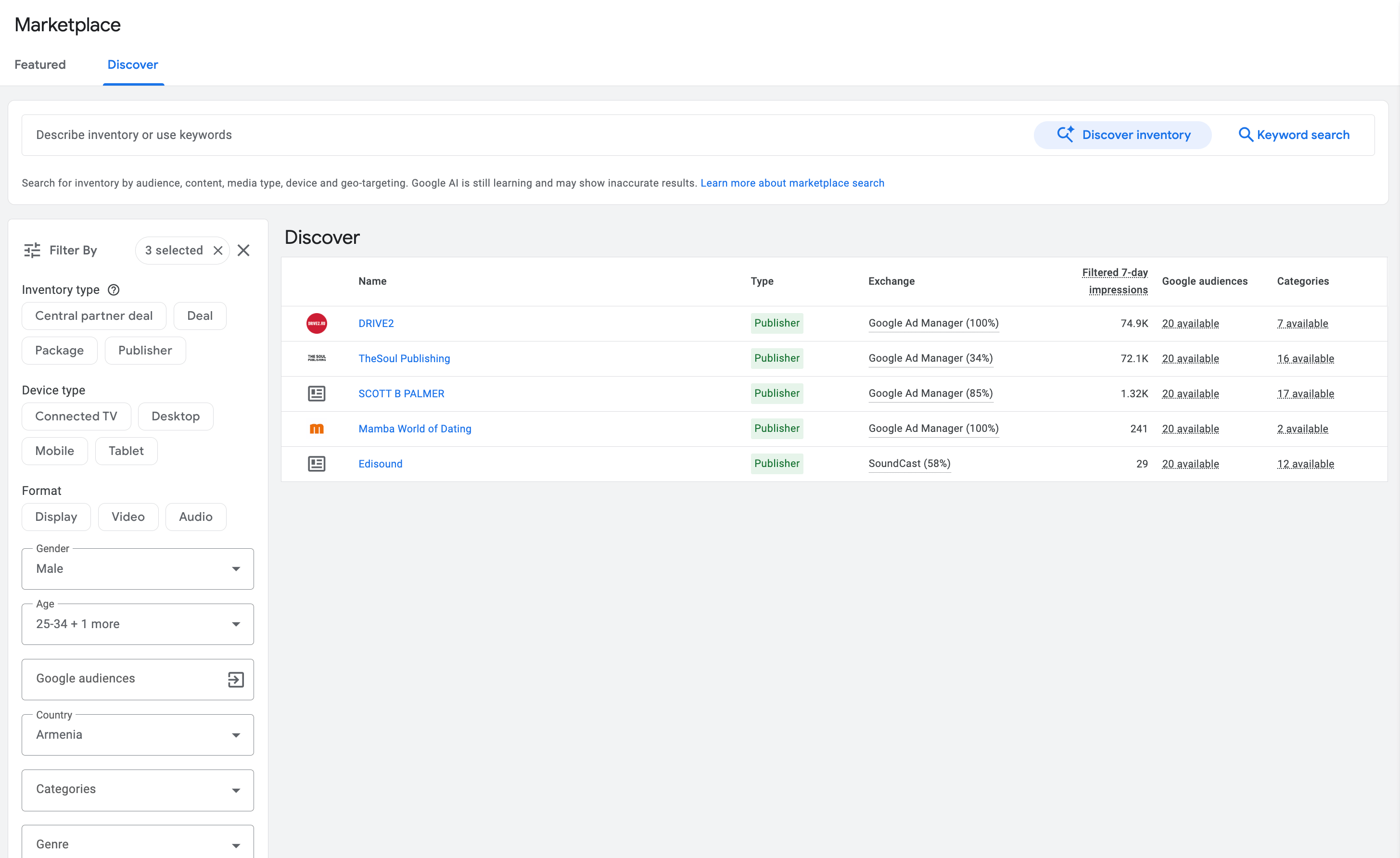Click TheSoul Google Ad Manager (34%) exchange
The width and height of the screenshot is (1400, 858).
[x=930, y=358]
